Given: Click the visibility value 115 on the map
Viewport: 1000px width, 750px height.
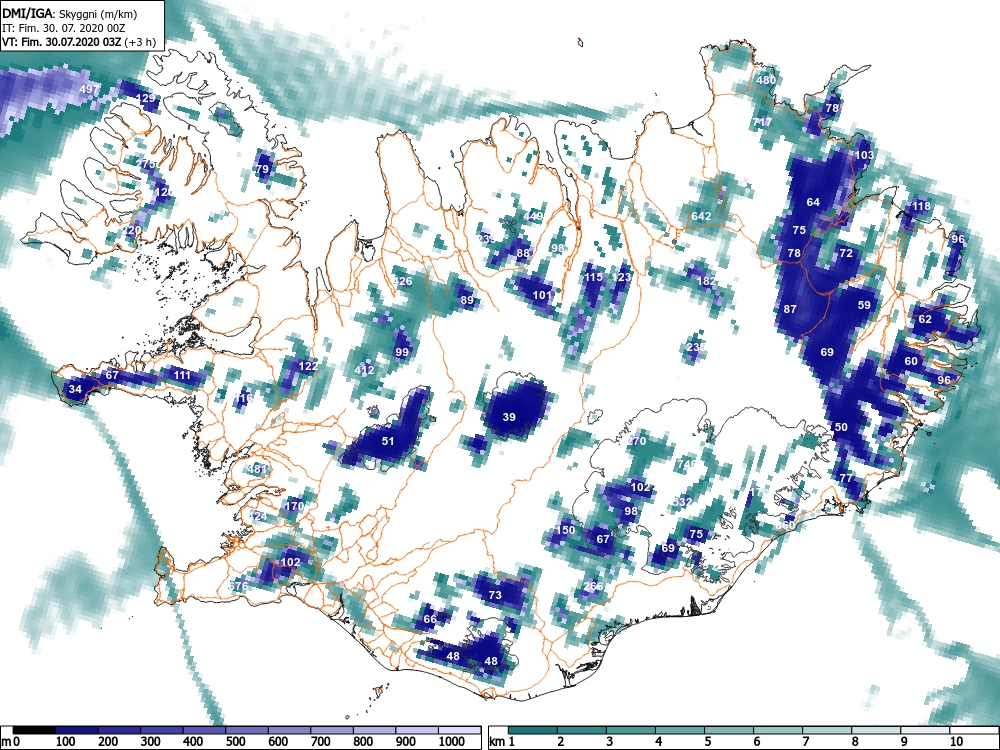Looking at the screenshot, I should point(593,277).
